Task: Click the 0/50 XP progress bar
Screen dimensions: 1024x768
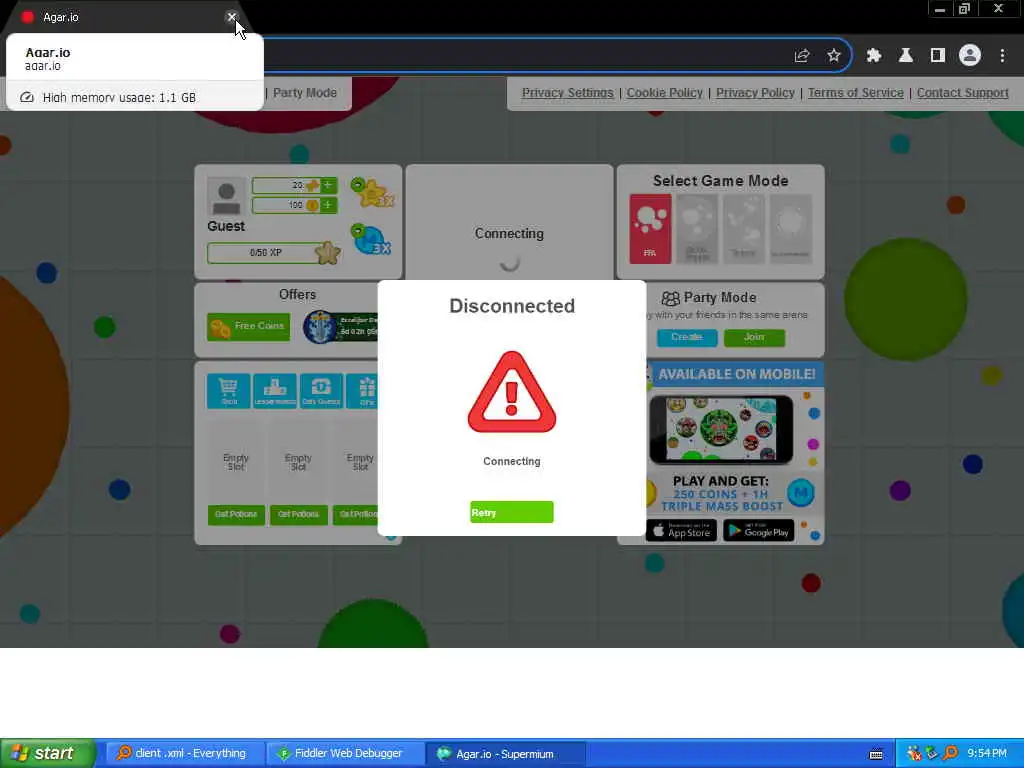Action: [264, 253]
